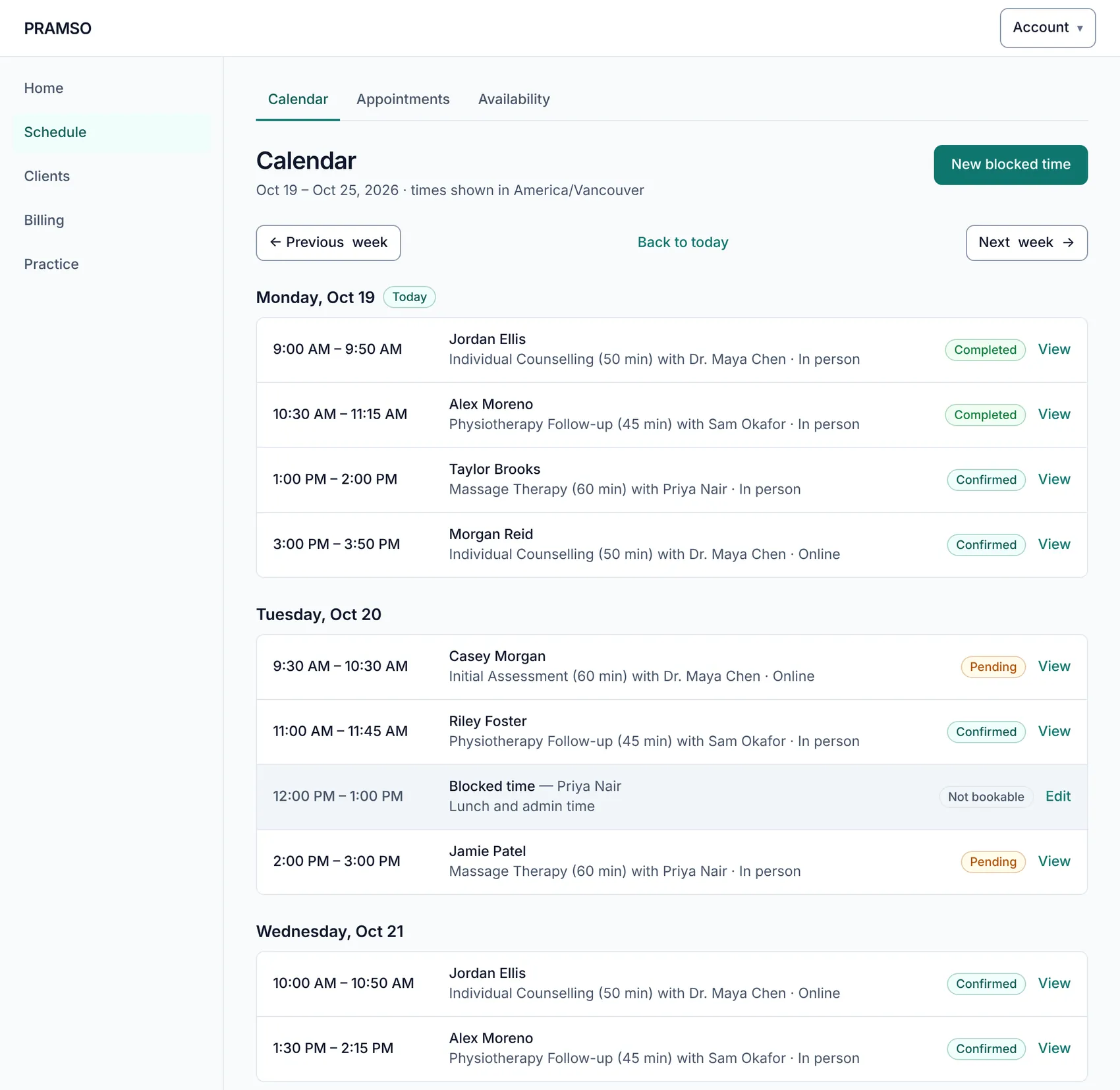This screenshot has width=1120, height=1090.
Task: Open Practice in the sidebar
Action: tap(51, 264)
